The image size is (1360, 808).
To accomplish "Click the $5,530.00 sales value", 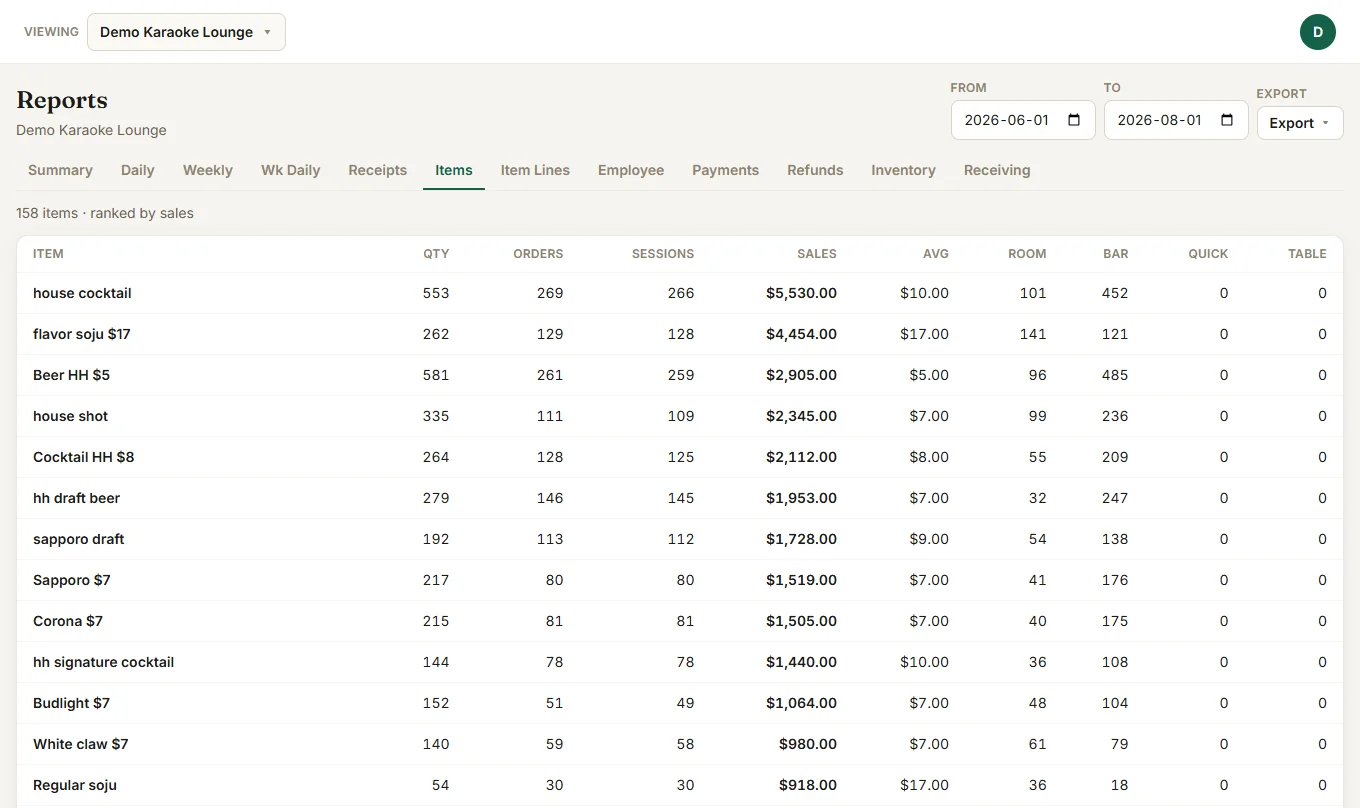I will (802, 293).
